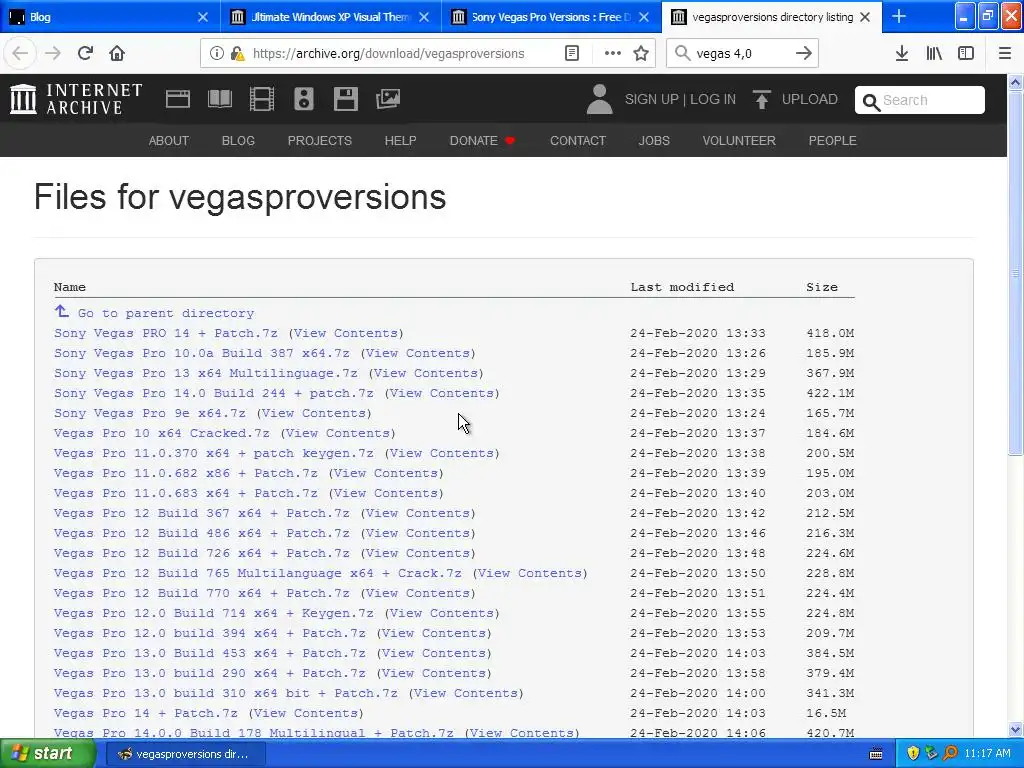1024x768 pixels.
Task: Click the SIGN UP link
Action: [652, 99]
